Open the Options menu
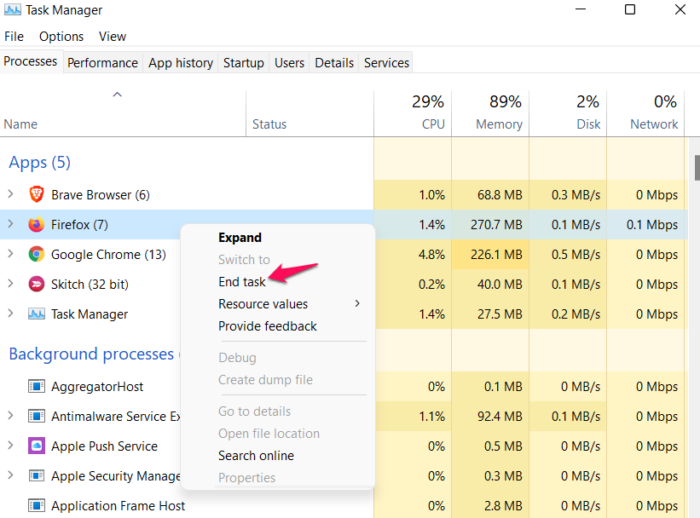Viewport: 700px width, 518px height. (x=62, y=36)
